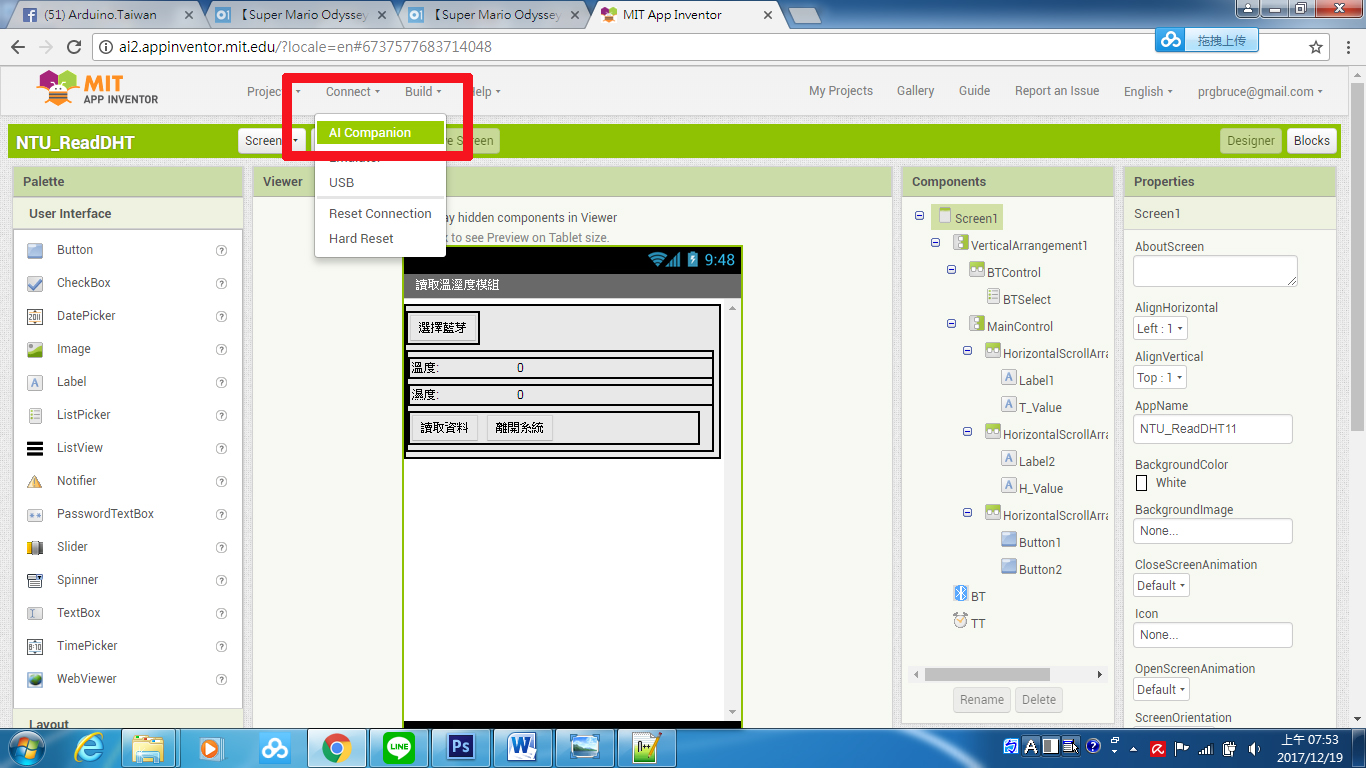
Task: Open the Guide link
Action: [974, 91]
